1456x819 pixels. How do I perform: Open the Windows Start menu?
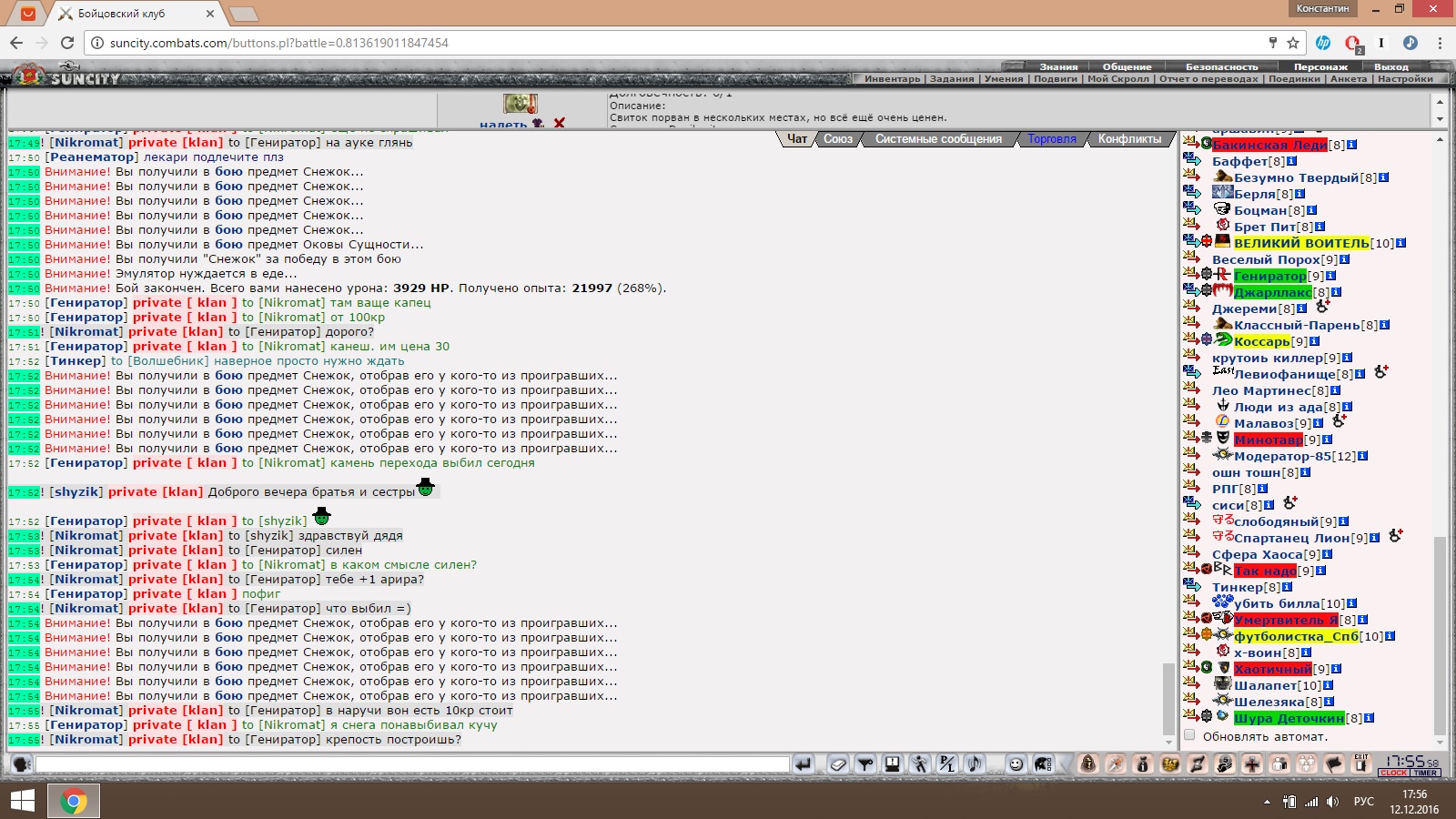tap(22, 801)
